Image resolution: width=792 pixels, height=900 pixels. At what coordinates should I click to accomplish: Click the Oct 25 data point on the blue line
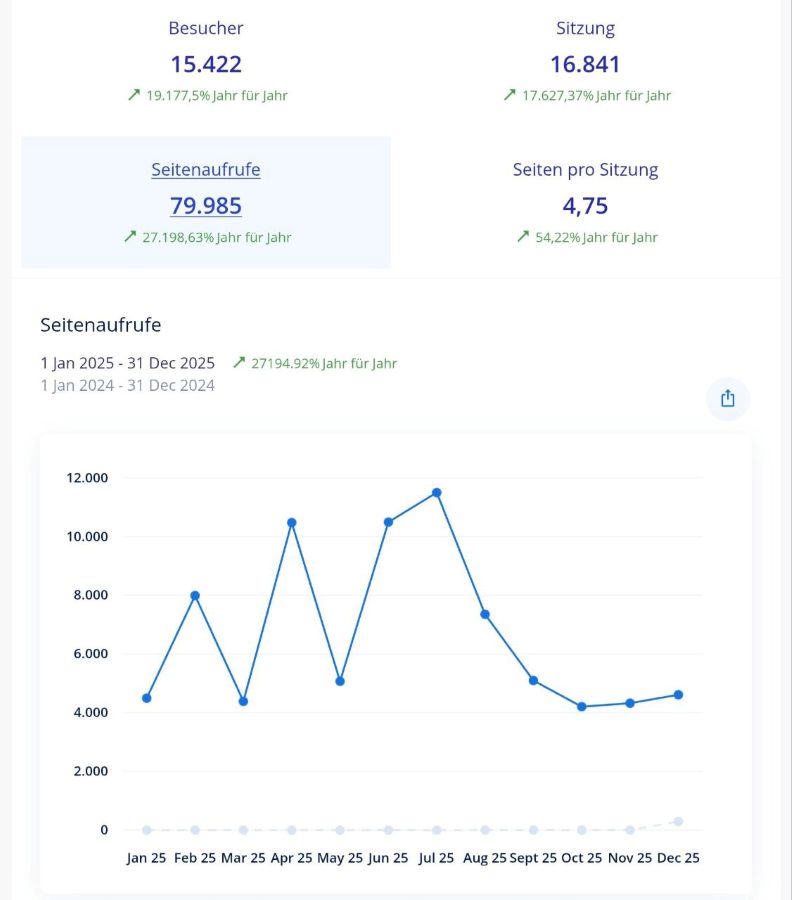(582, 706)
